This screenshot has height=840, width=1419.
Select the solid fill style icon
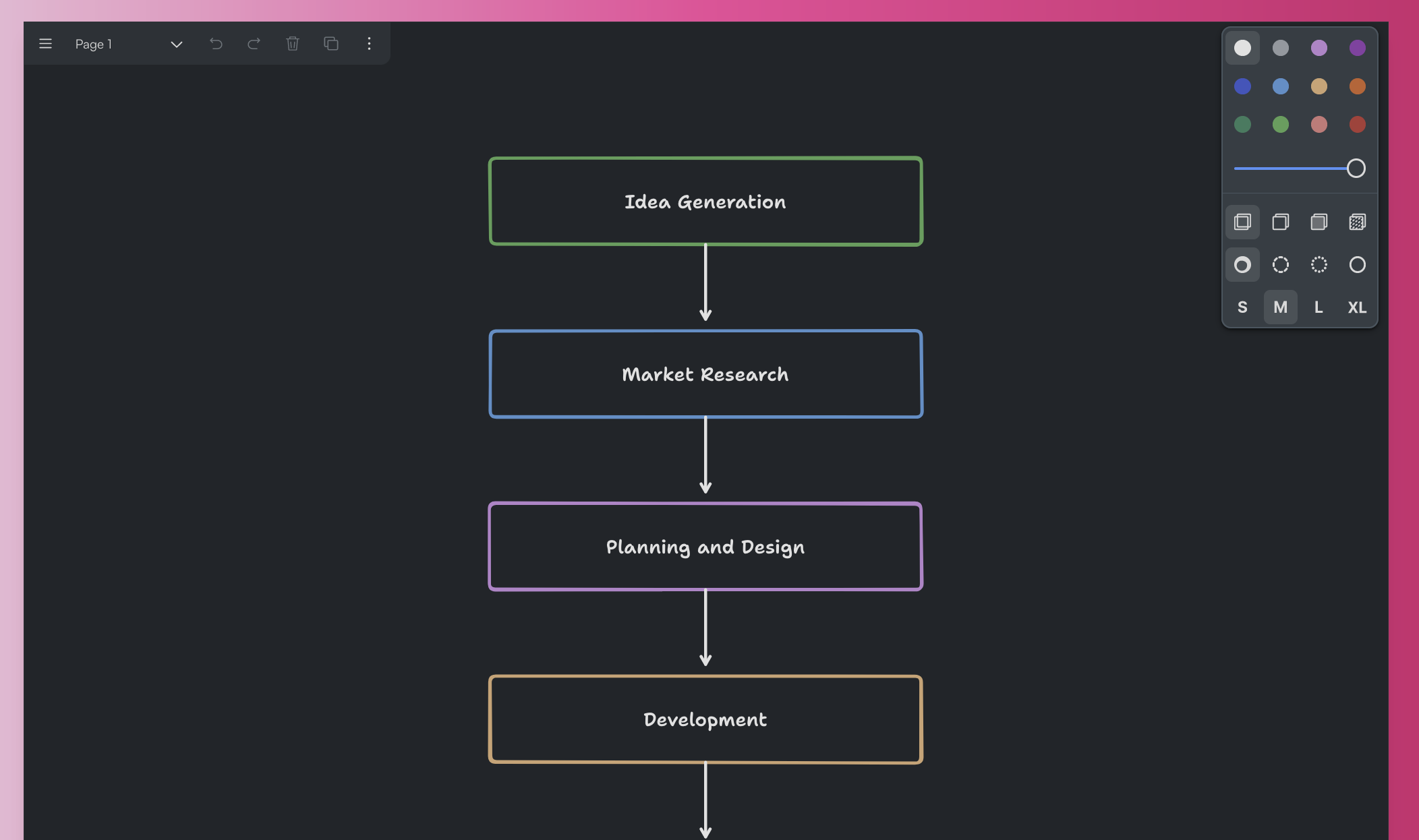coord(1319,222)
